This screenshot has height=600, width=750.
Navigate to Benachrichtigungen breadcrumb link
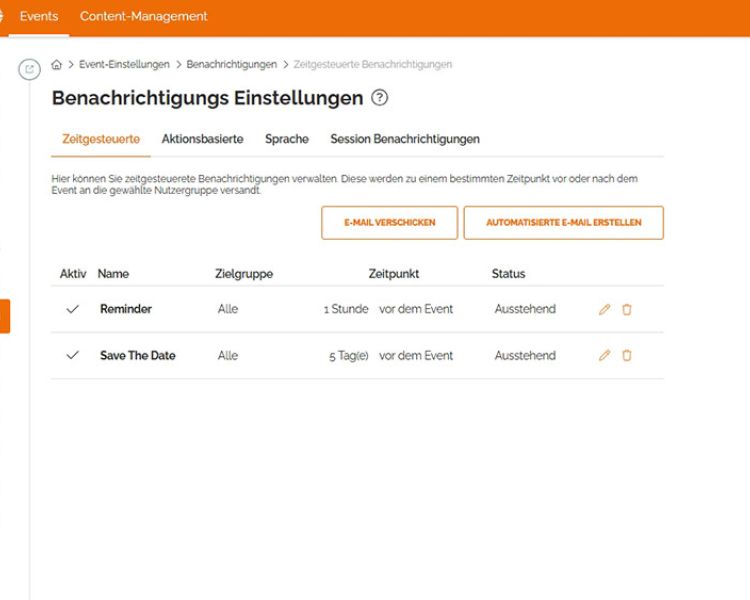(x=231, y=65)
